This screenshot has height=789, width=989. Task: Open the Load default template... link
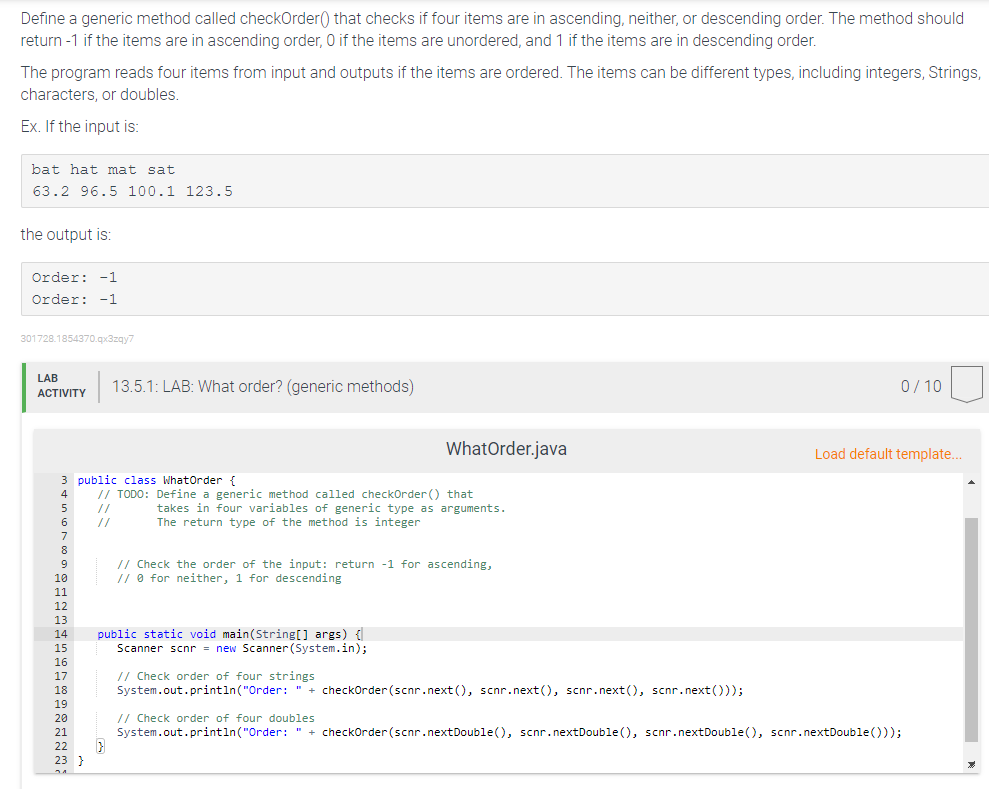[x=887, y=454]
